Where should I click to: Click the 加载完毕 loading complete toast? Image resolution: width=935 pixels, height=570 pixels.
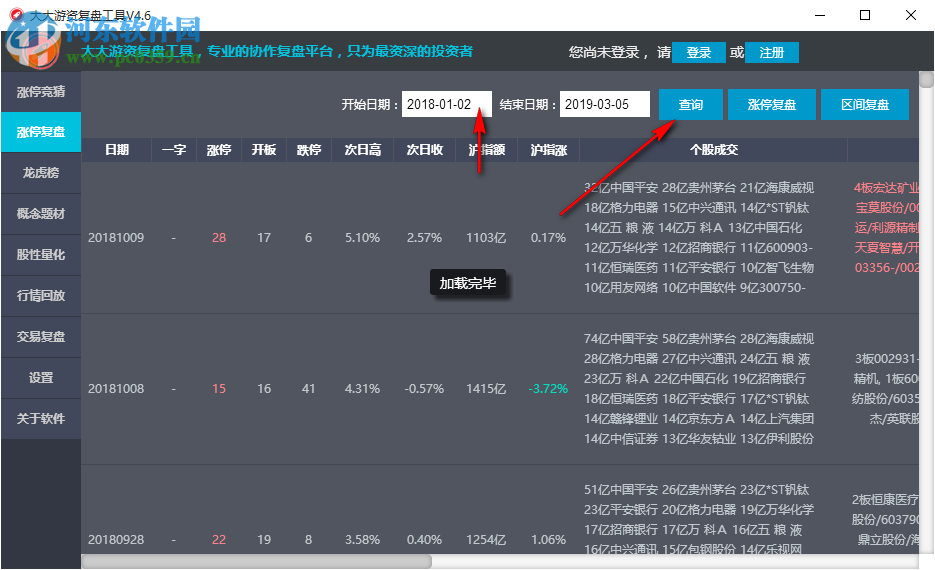(x=468, y=283)
